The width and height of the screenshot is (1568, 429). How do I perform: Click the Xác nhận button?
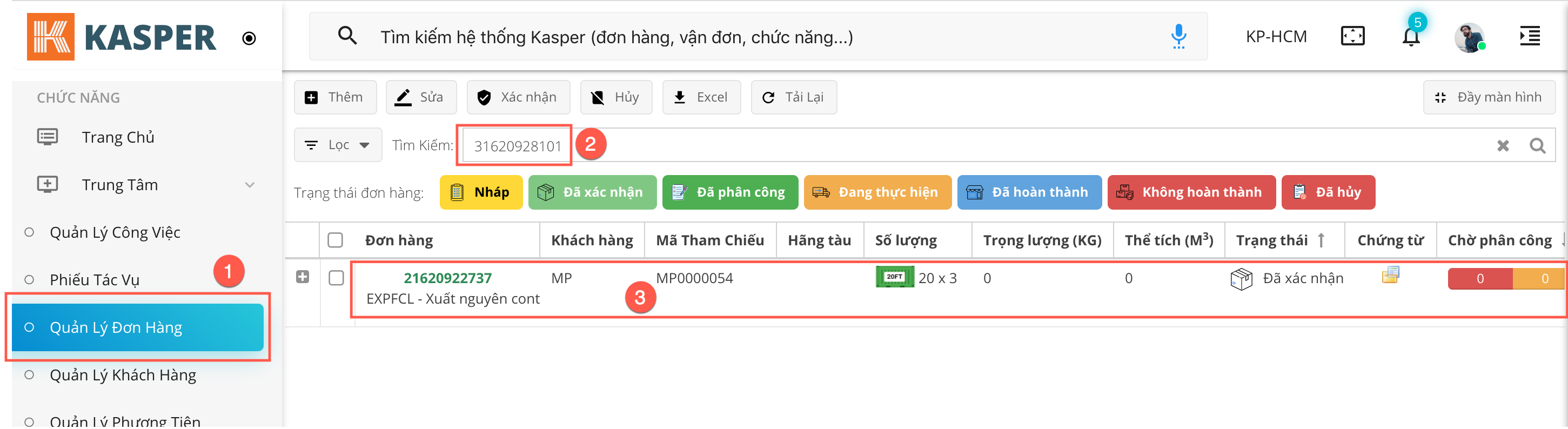518,97
